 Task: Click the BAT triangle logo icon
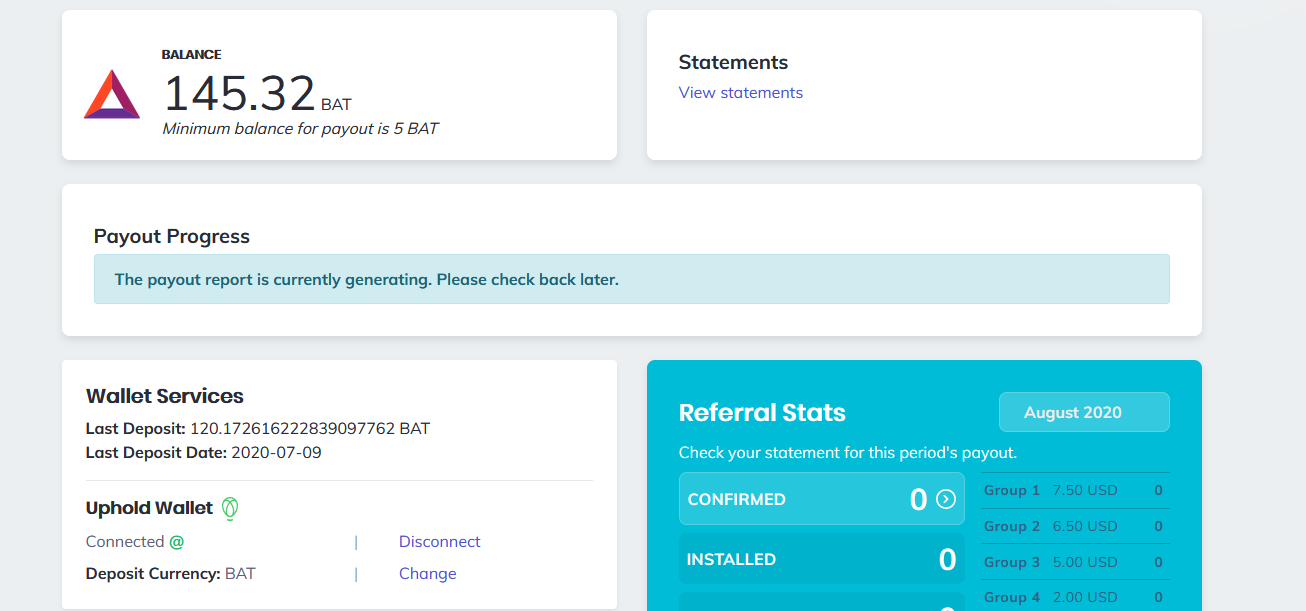click(112, 94)
